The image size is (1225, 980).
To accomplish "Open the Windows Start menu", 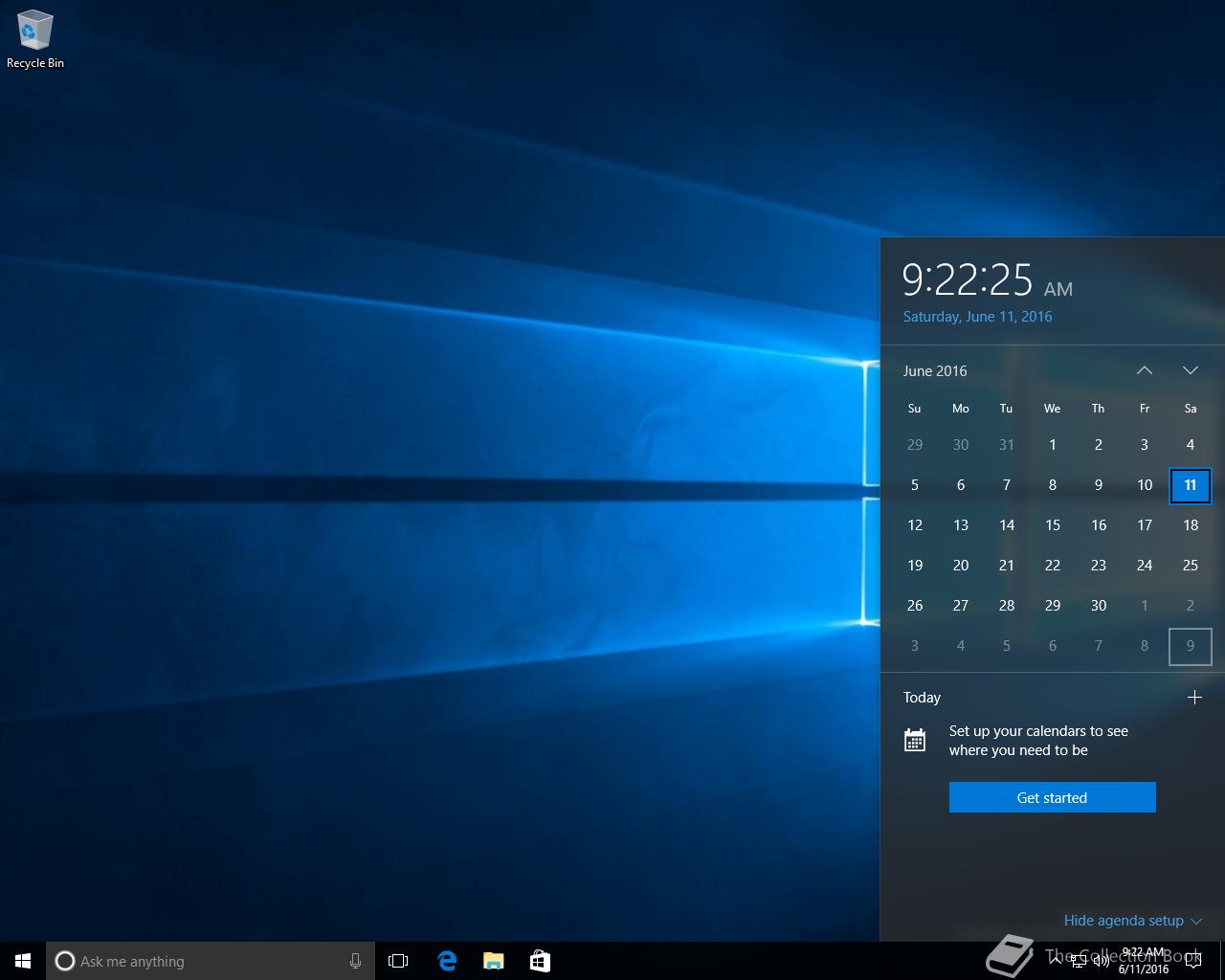I will pyautogui.click(x=23, y=961).
